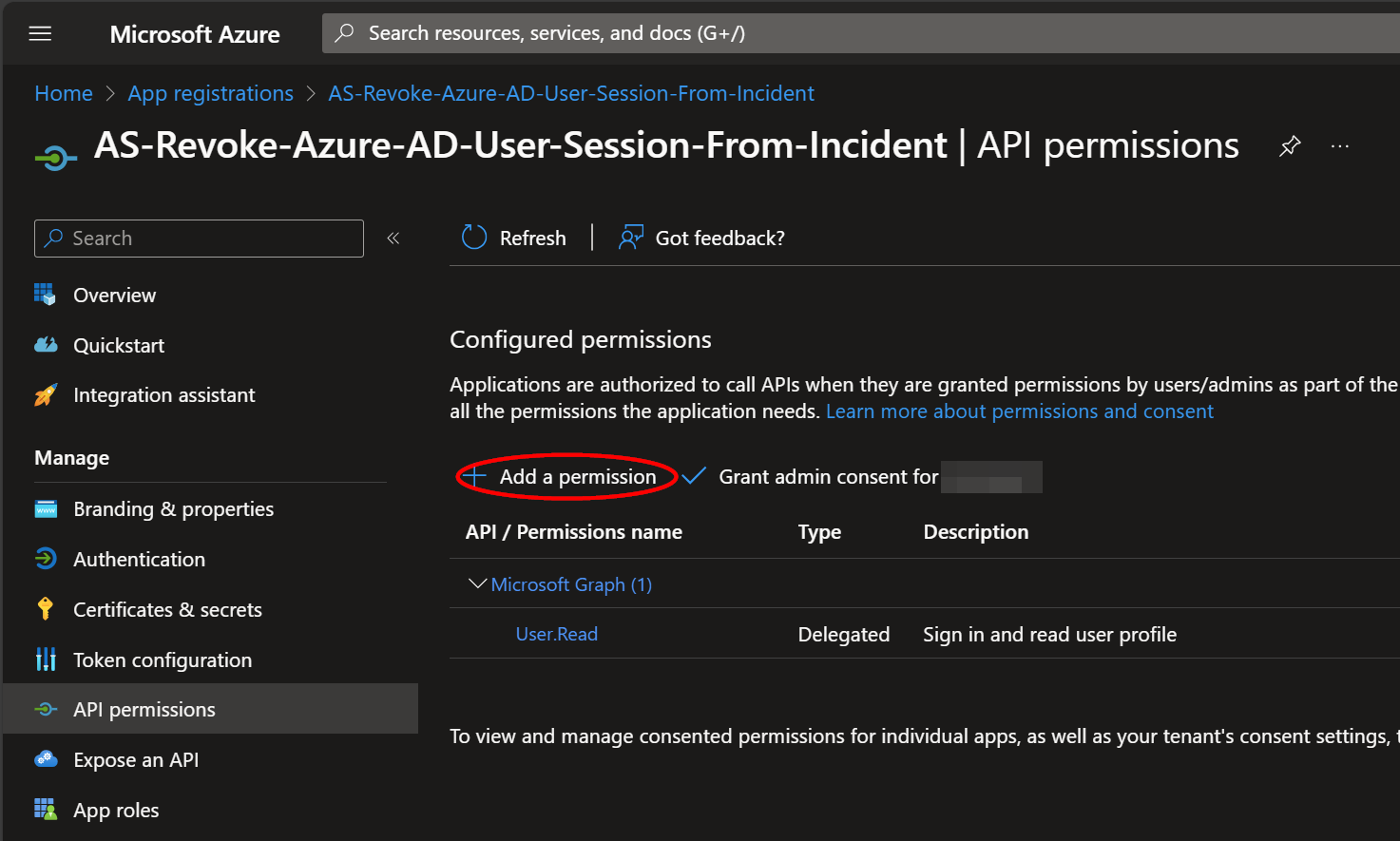Image resolution: width=1400 pixels, height=841 pixels.
Task: Click the Integration assistant rocket icon
Action: (46, 395)
